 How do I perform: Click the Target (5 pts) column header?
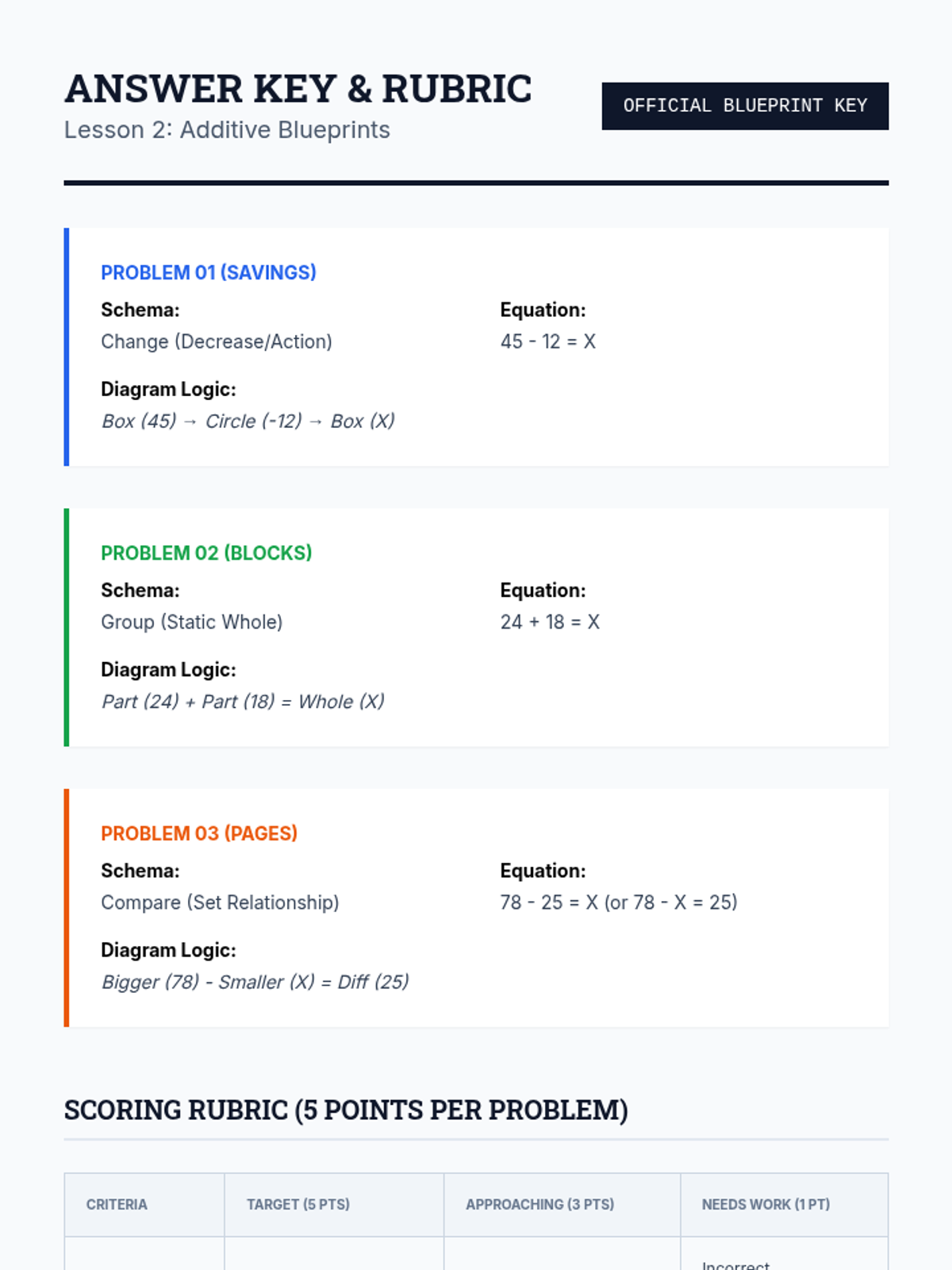(298, 1204)
